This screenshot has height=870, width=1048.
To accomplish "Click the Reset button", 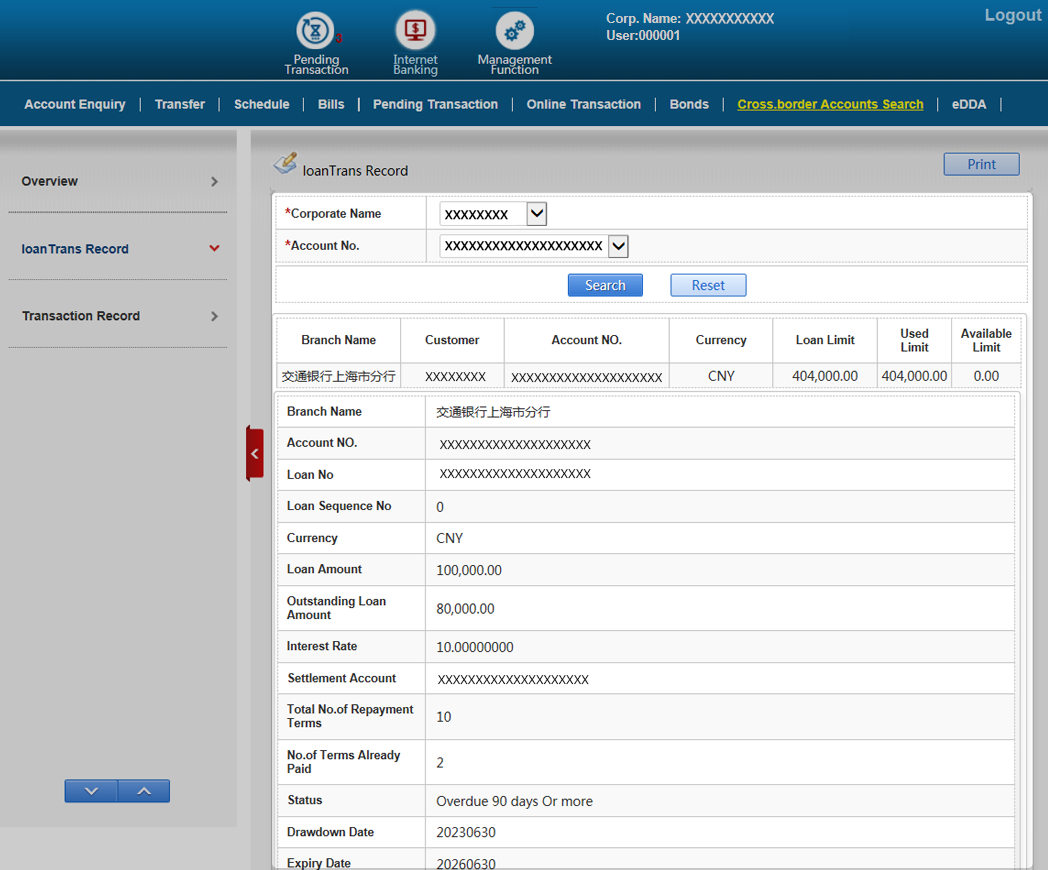I will click(708, 285).
